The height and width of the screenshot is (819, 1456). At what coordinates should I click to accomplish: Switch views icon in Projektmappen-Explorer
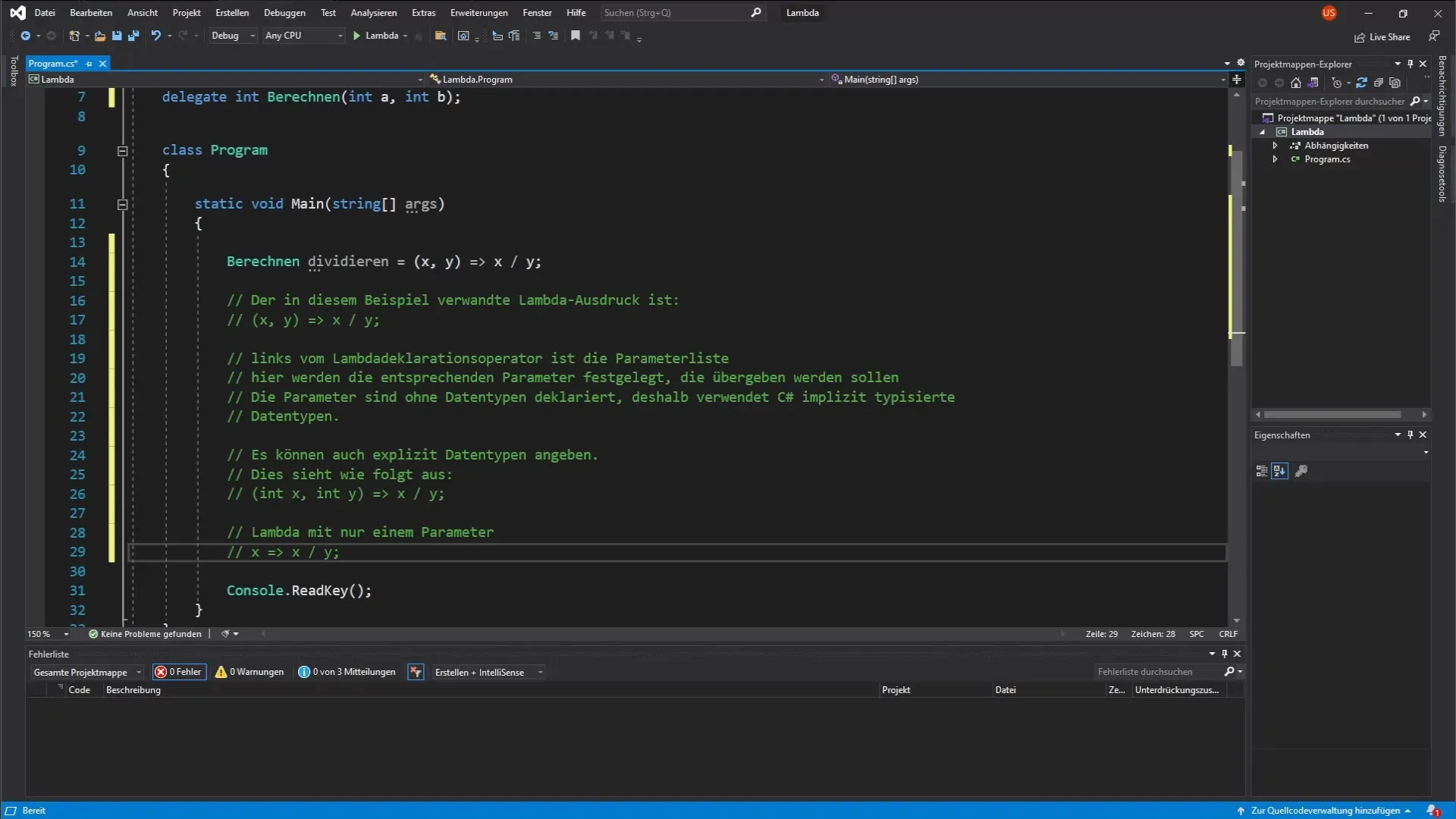pyautogui.click(x=1313, y=83)
